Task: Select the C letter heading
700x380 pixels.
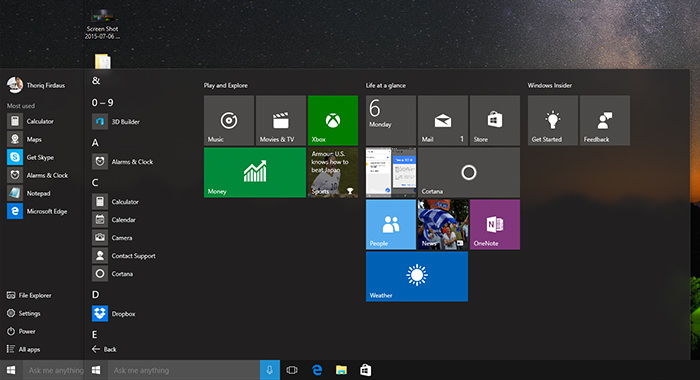Action: click(x=95, y=183)
